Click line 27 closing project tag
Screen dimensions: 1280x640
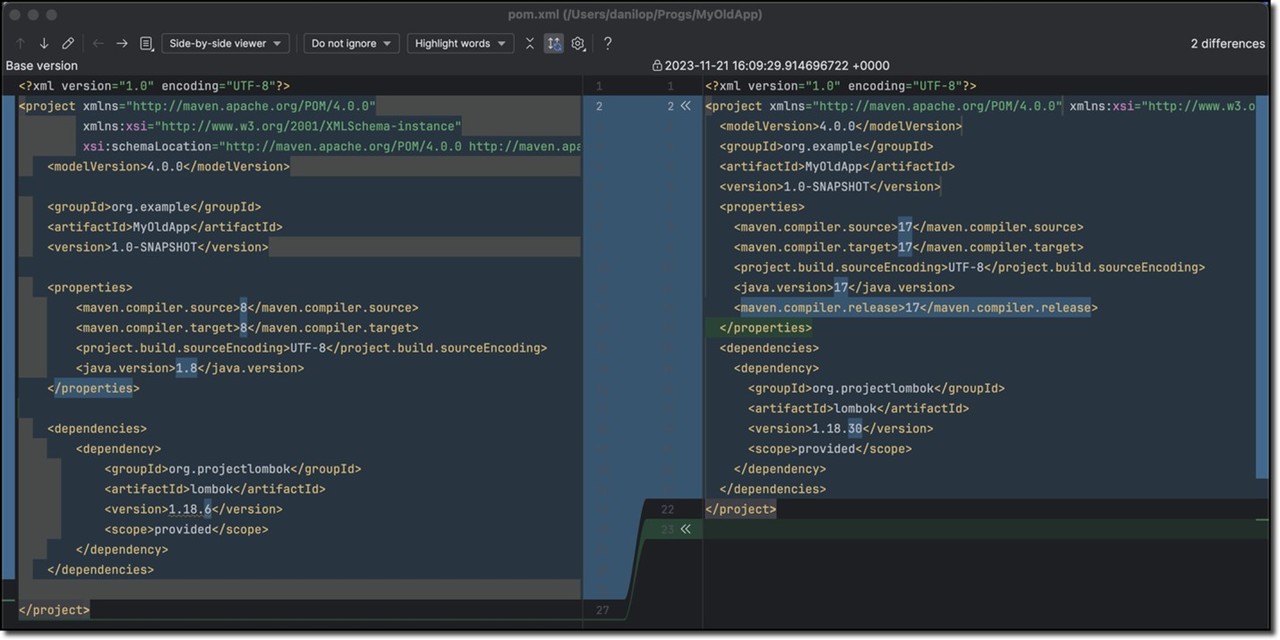[x=54, y=610]
